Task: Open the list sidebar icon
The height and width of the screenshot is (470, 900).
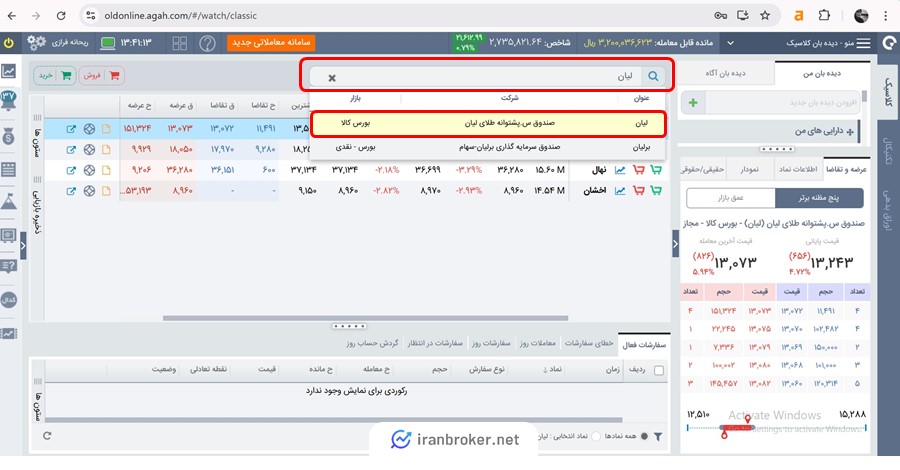Action: tap(9, 169)
